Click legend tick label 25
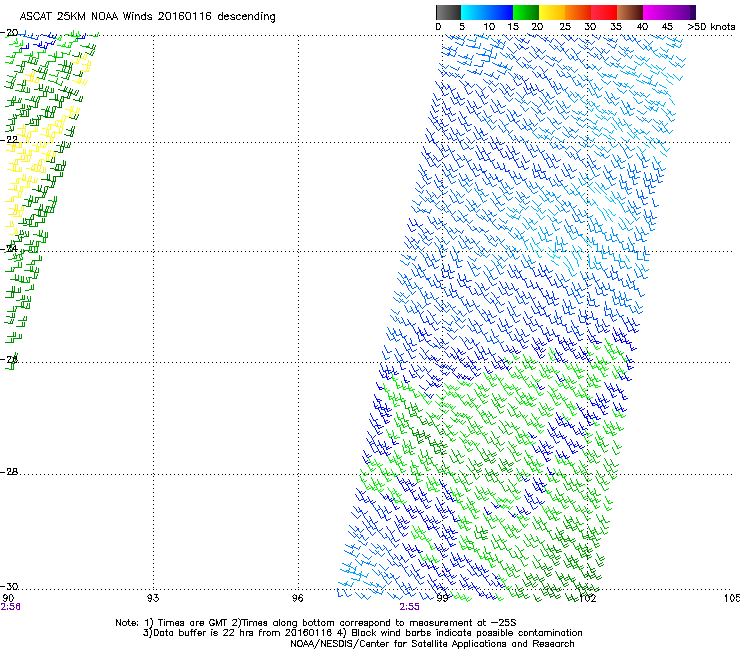 [x=565, y=27]
